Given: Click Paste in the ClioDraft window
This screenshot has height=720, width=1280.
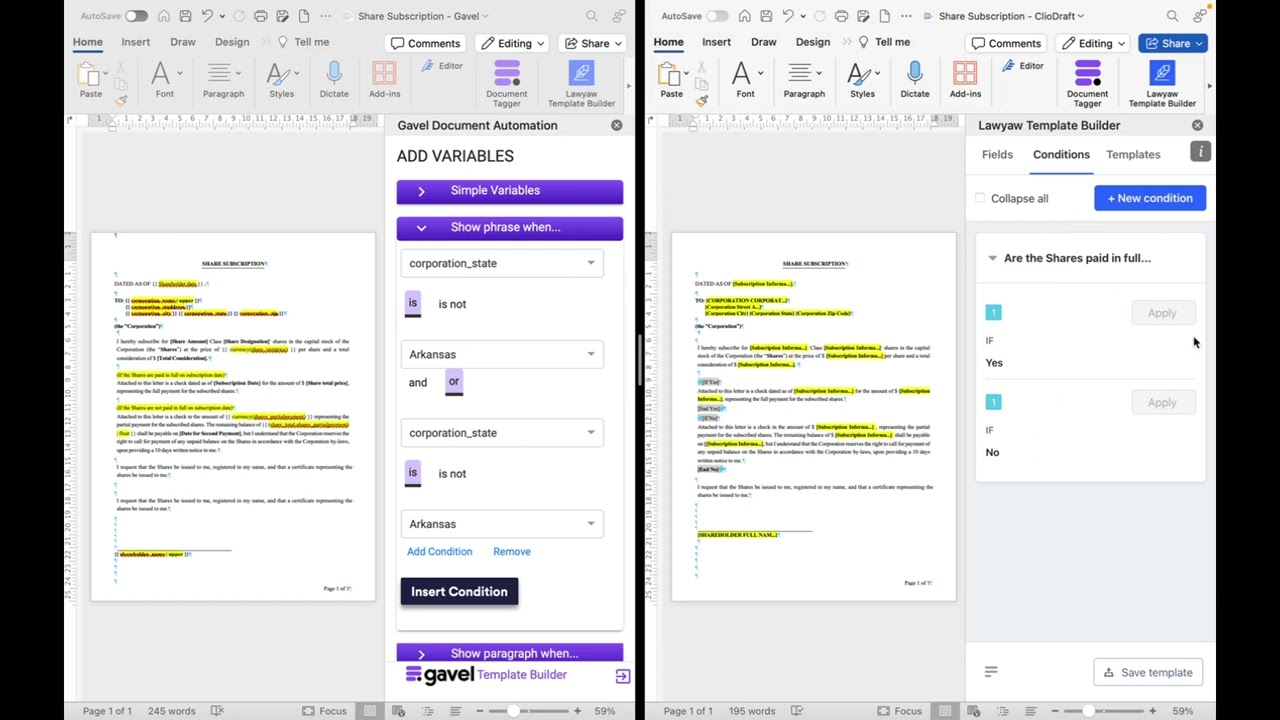Looking at the screenshot, I should click(x=671, y=79).
